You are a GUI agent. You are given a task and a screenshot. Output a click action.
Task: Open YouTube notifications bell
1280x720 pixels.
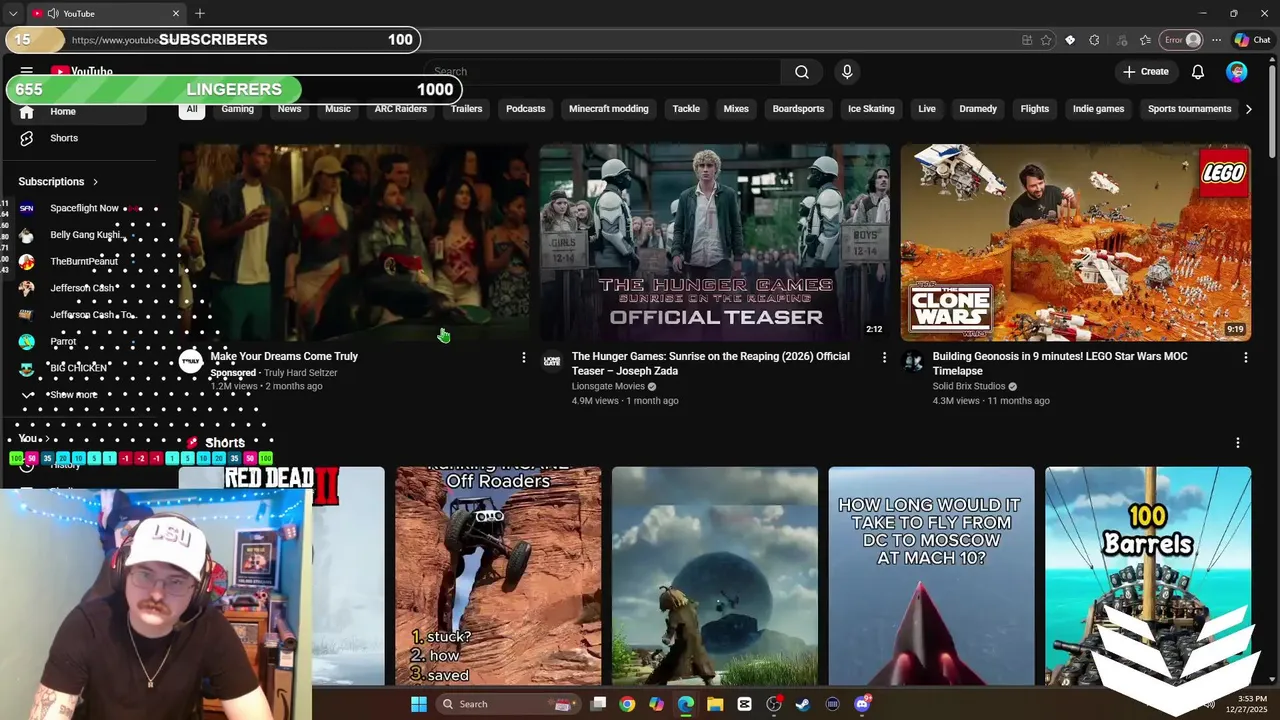[1198, 72]
